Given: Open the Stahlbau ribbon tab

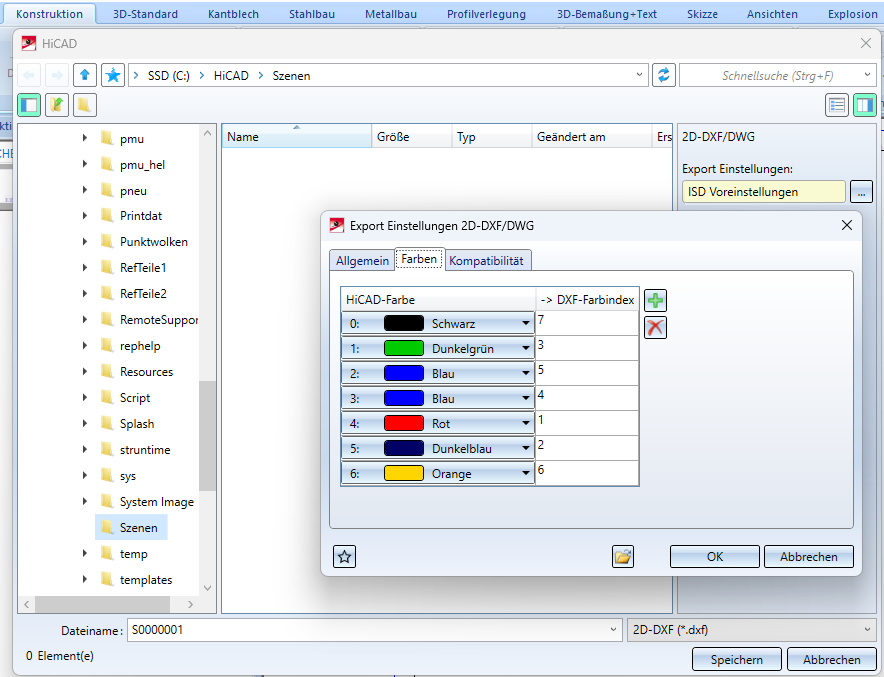Looking at the screenshot, I should tap(312, 14).
